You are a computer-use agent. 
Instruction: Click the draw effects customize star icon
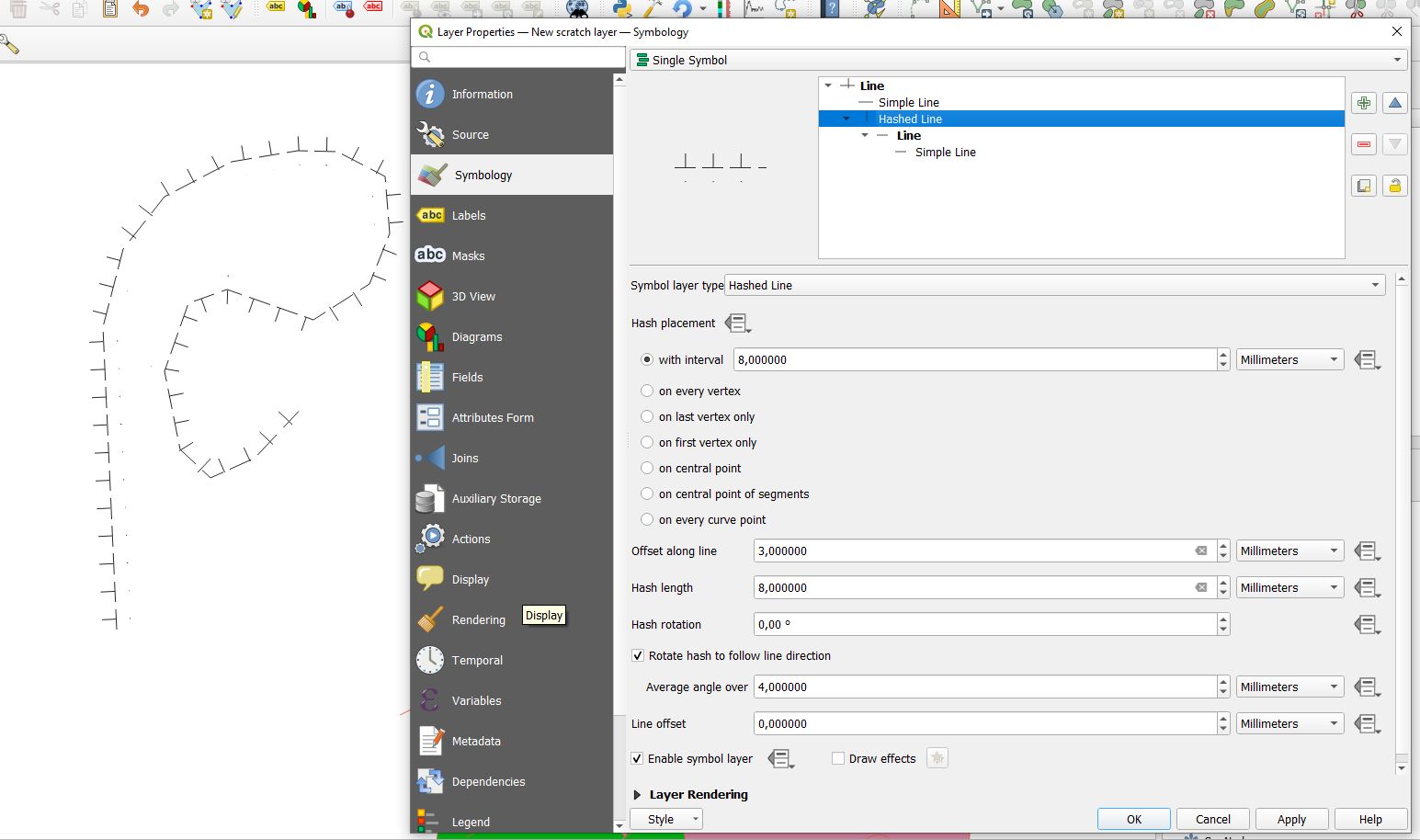[937, 758]
